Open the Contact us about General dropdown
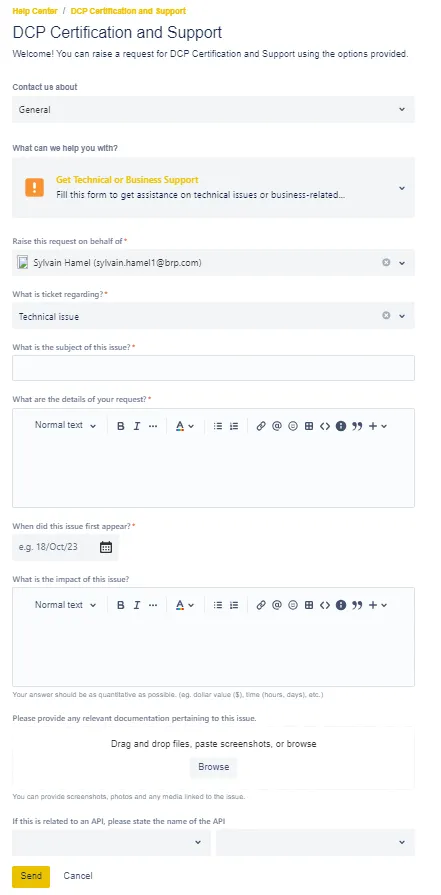The height and width of the screenshot is (895, 441). tap(213, 110)
